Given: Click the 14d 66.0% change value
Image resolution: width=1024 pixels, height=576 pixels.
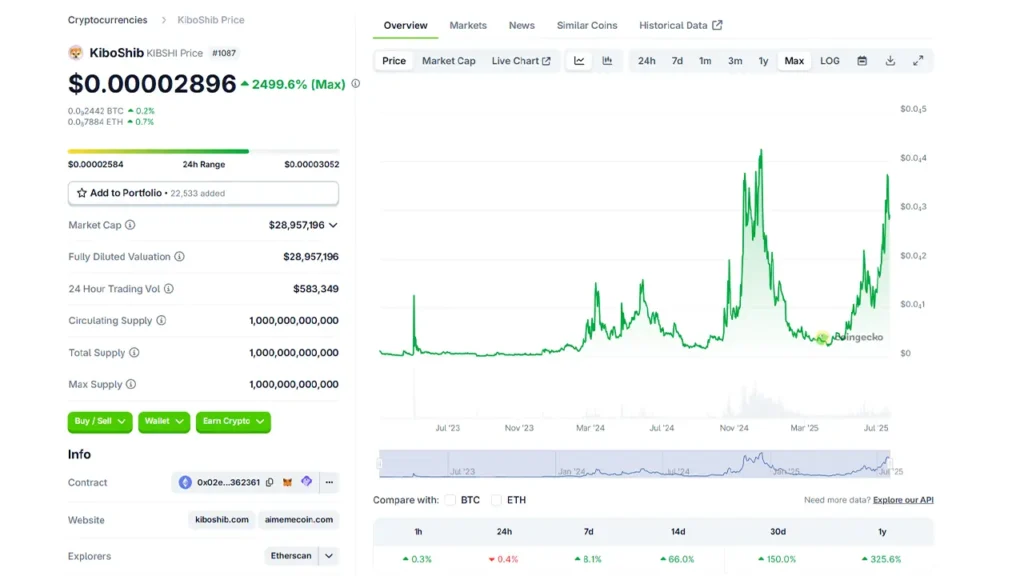Looking at the screenshot, I should click(x=677, y=560).
